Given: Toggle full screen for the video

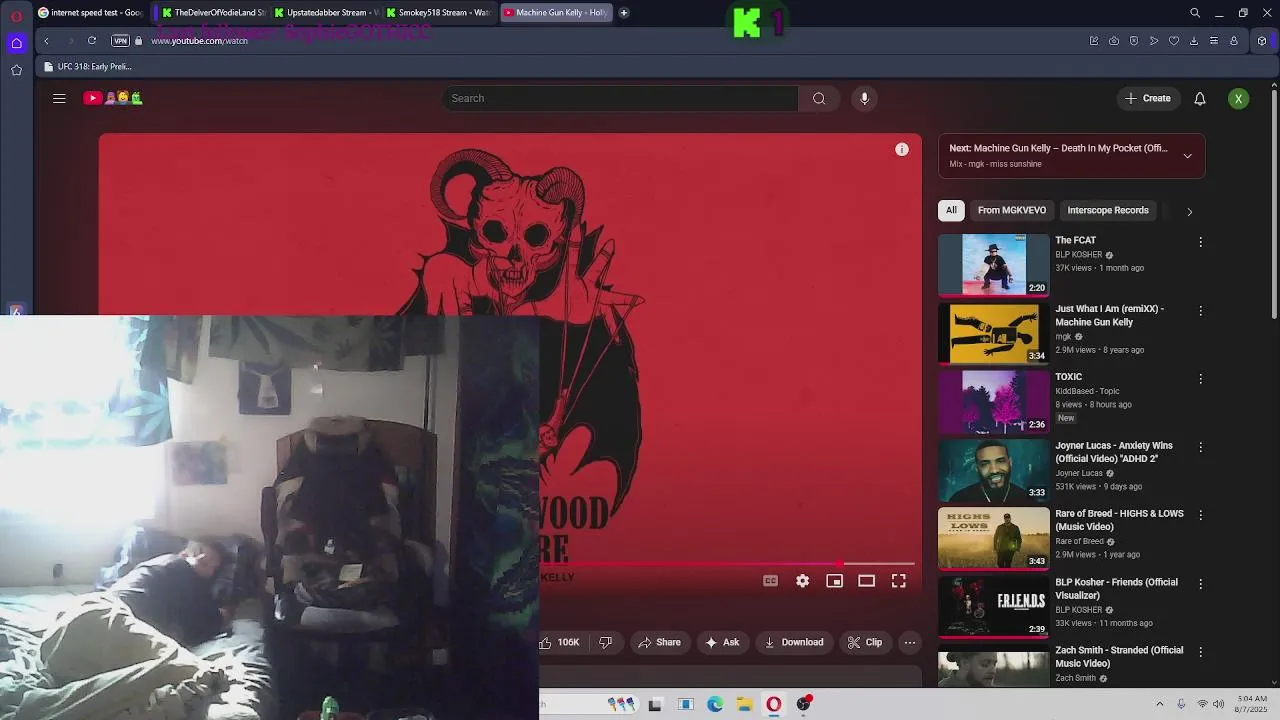Looking at the screenshot, I should (899, 581).
